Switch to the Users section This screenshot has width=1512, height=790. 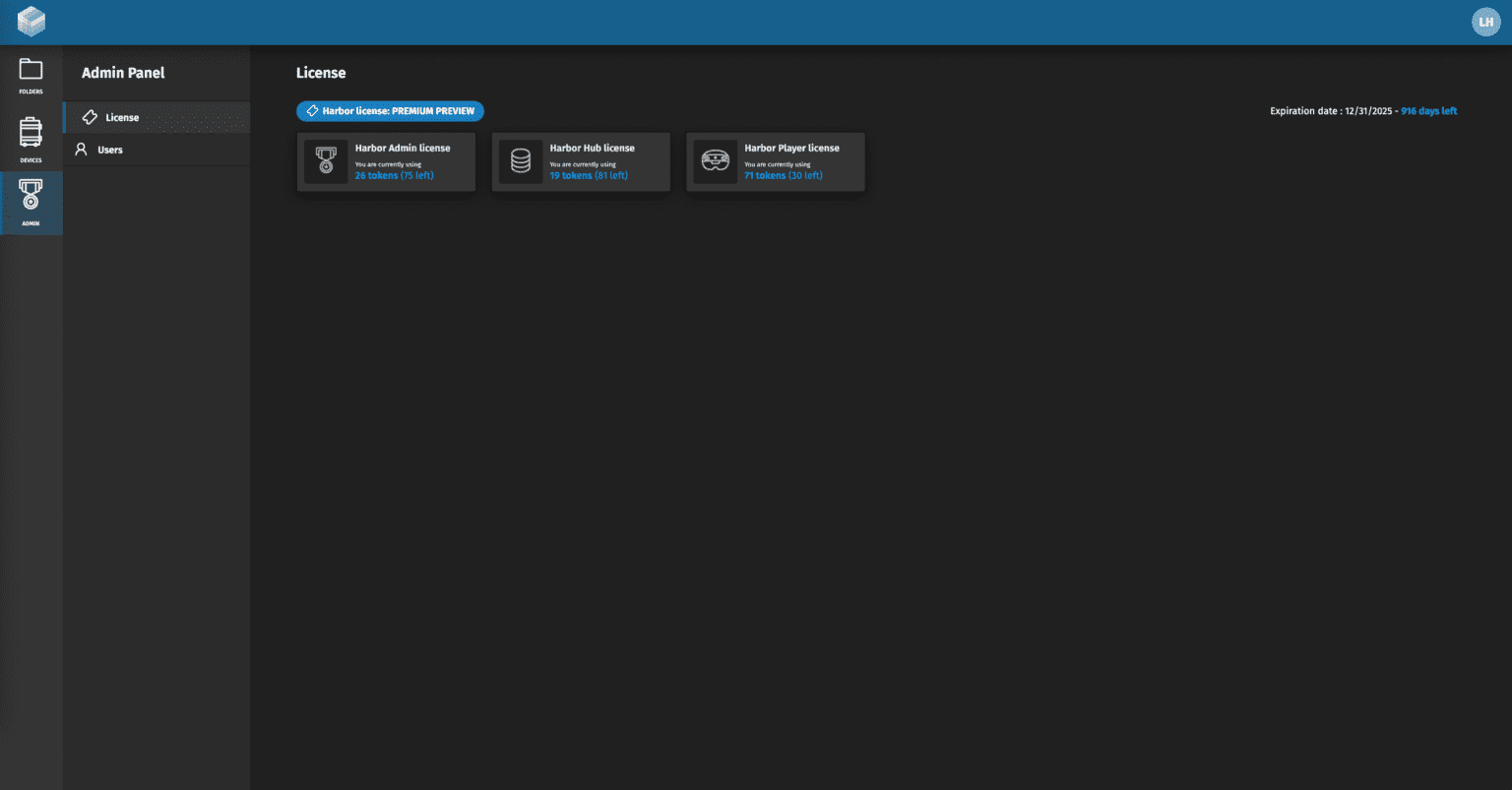click(111, 149)
